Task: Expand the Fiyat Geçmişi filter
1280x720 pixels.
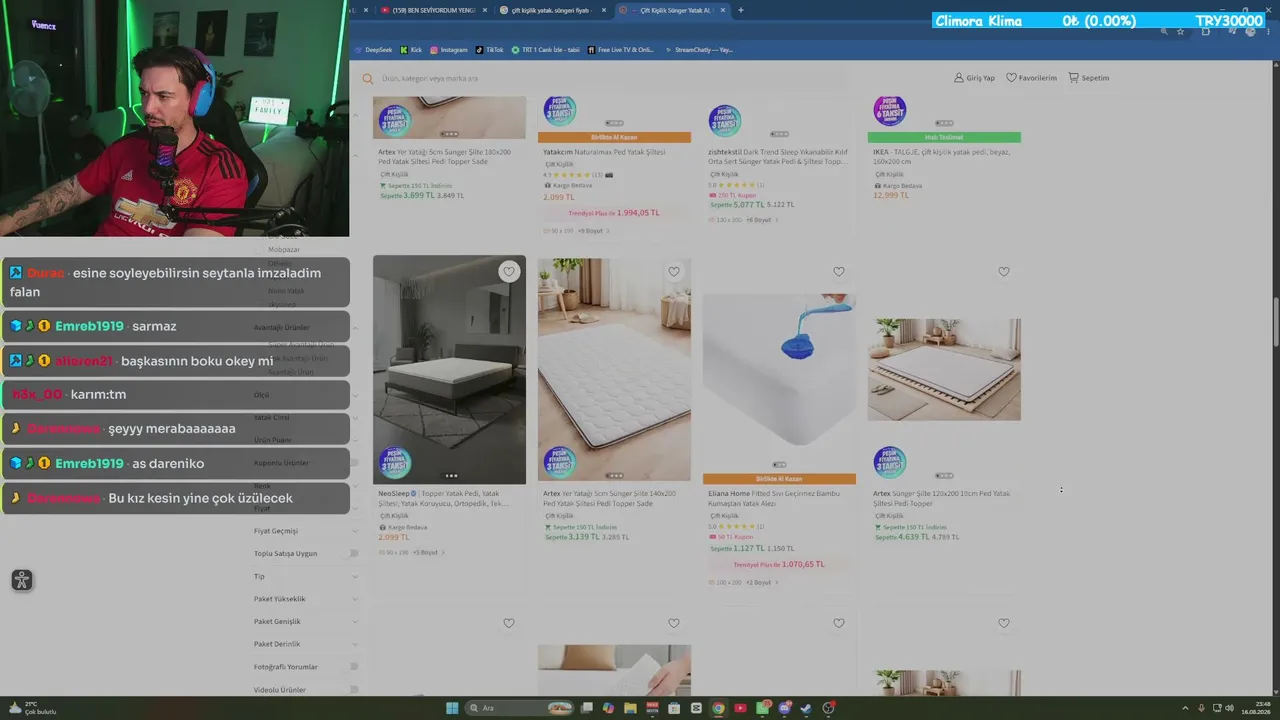Action: coord(305,531)
